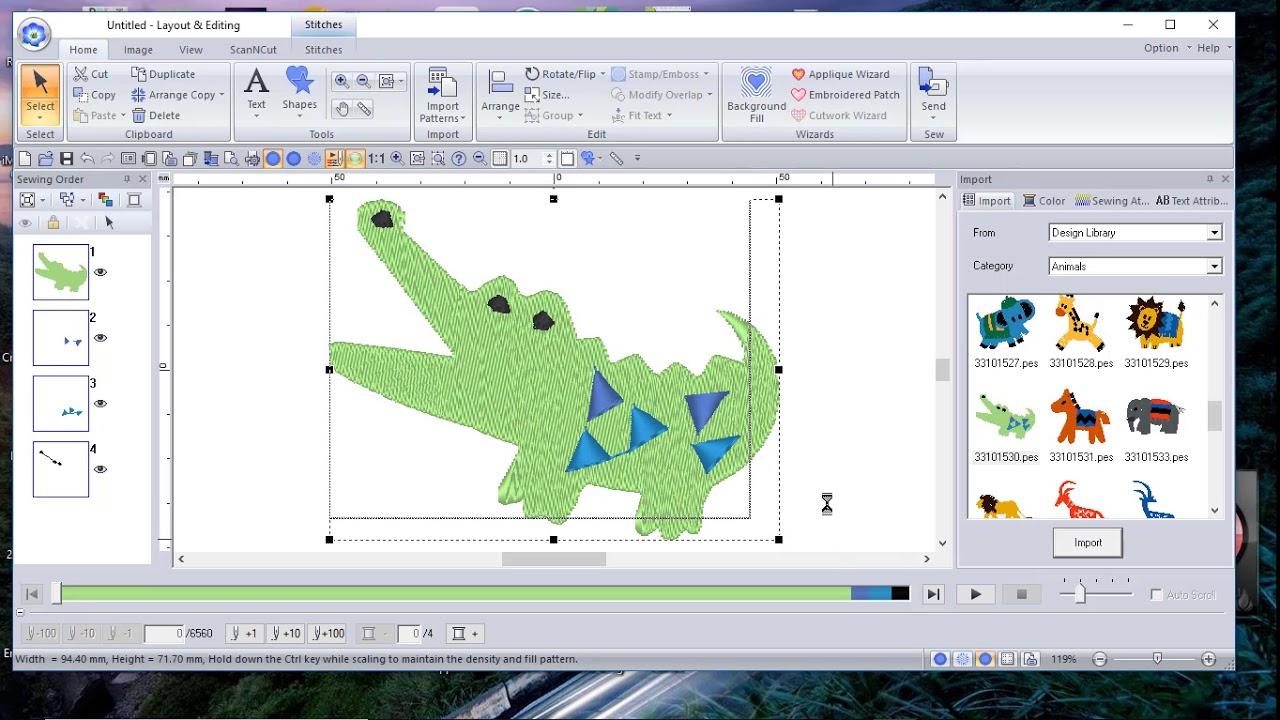
Task: Adjust the simulation speed slider
Action: pyautogui.click(x=1079, y=593)
